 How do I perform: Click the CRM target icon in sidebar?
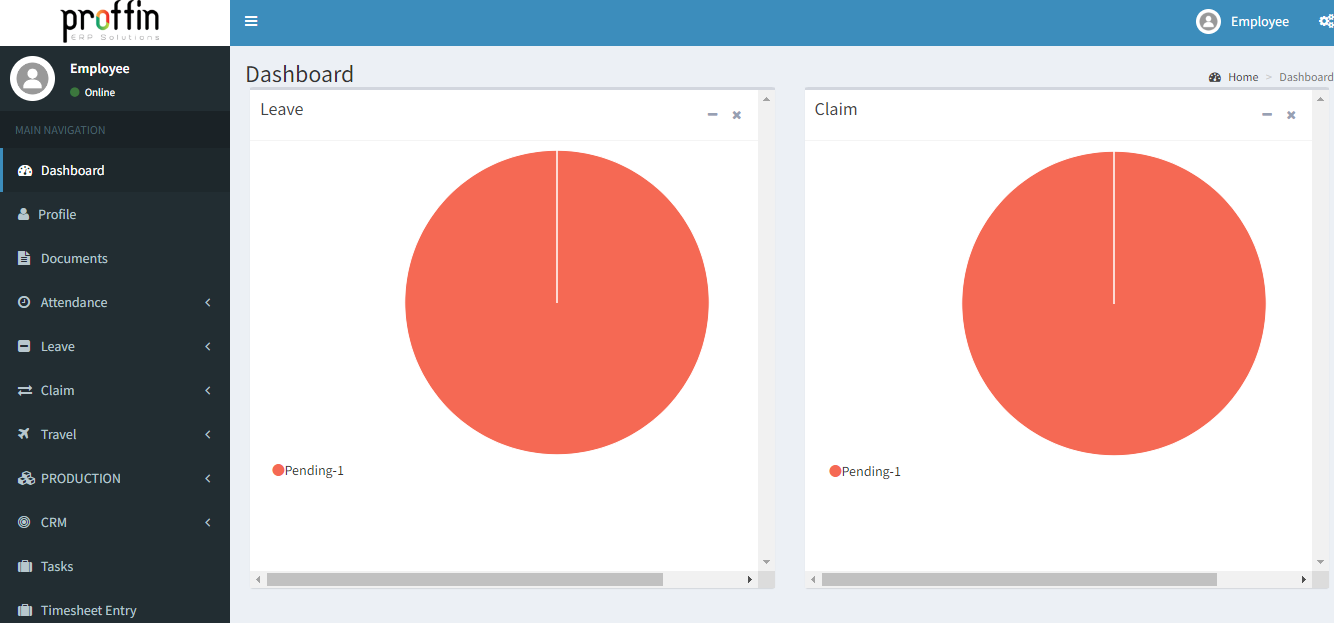(24, 522)
